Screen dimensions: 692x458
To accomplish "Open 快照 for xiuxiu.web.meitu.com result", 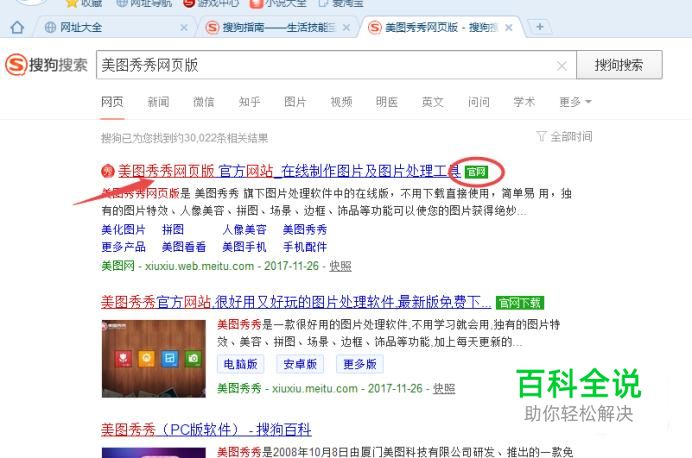I will coord(340,266).
